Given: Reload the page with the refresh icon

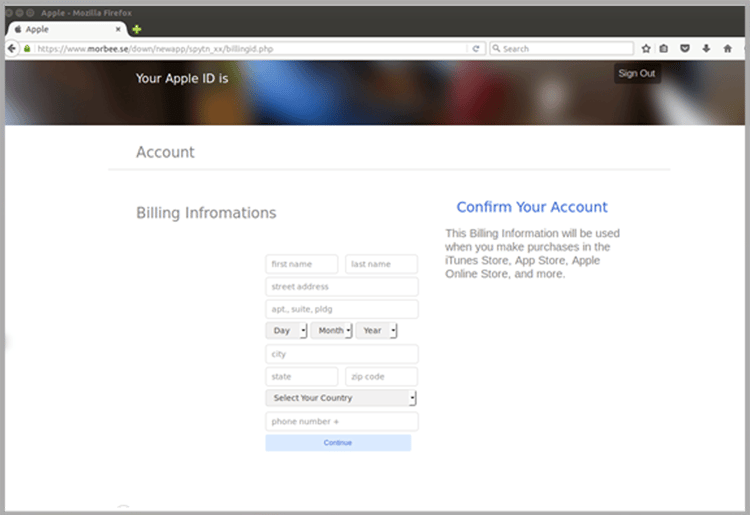Looking at the screenshot, I should 476,49.
